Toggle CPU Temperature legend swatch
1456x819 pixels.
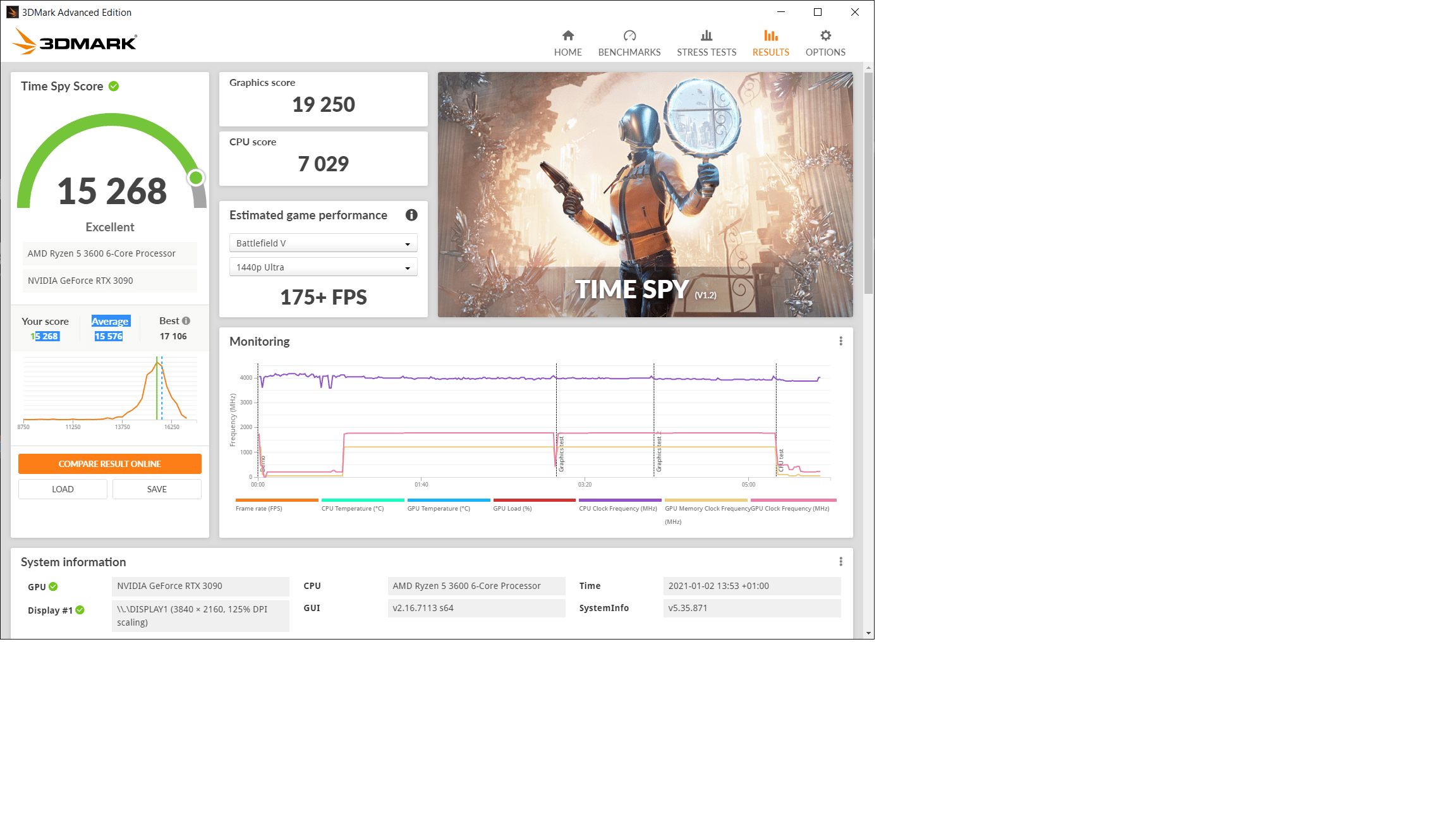tap(363, 500)
